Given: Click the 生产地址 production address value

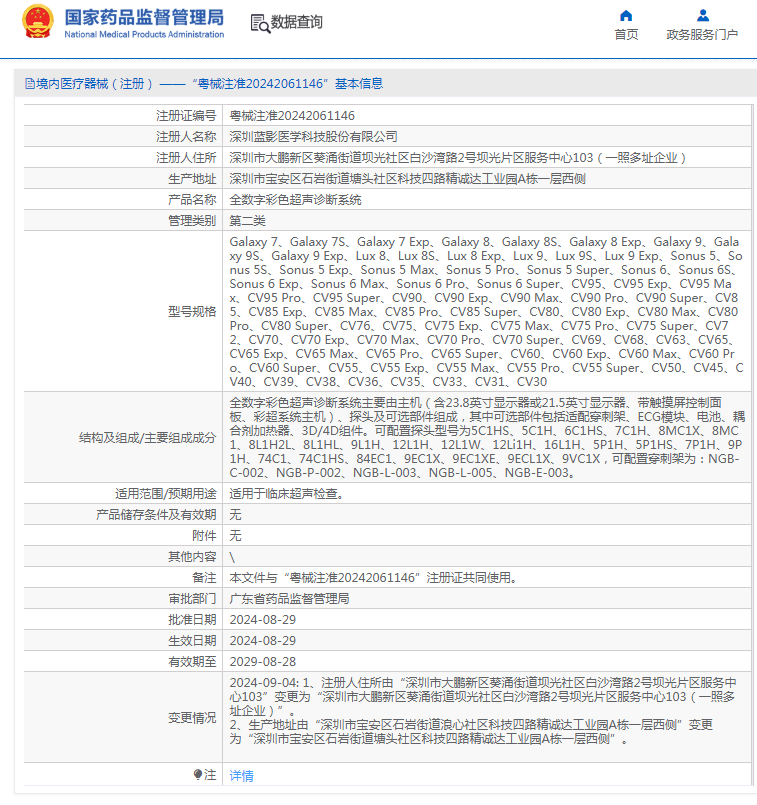Looking at the screenshot, I should click(407, 179).
